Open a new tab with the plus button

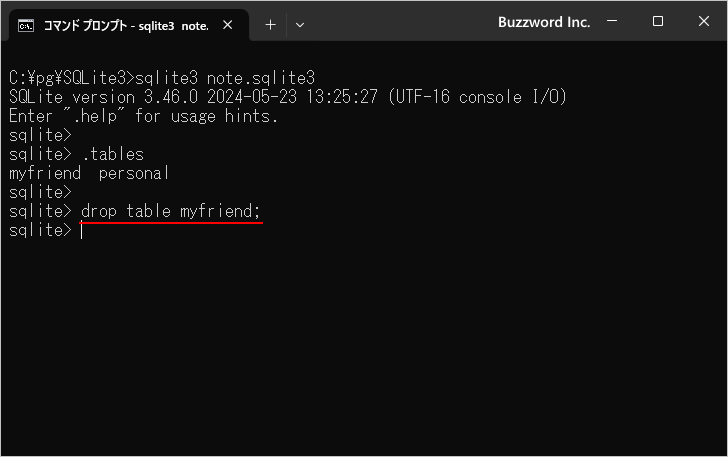coord(270,24)
